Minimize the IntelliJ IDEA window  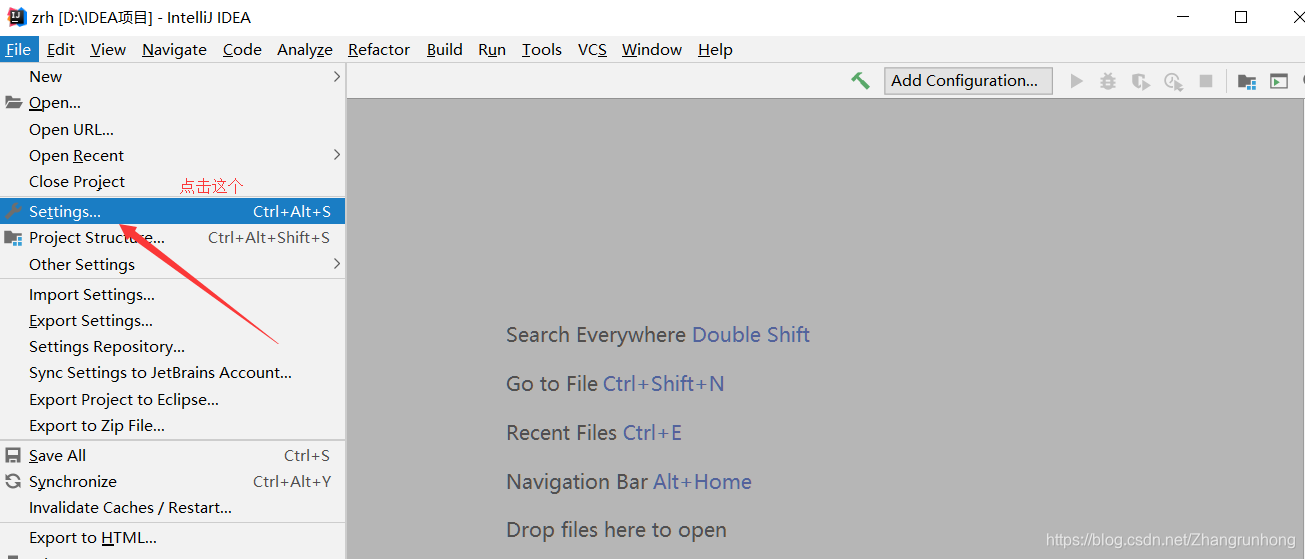(x=1185, y=17)
